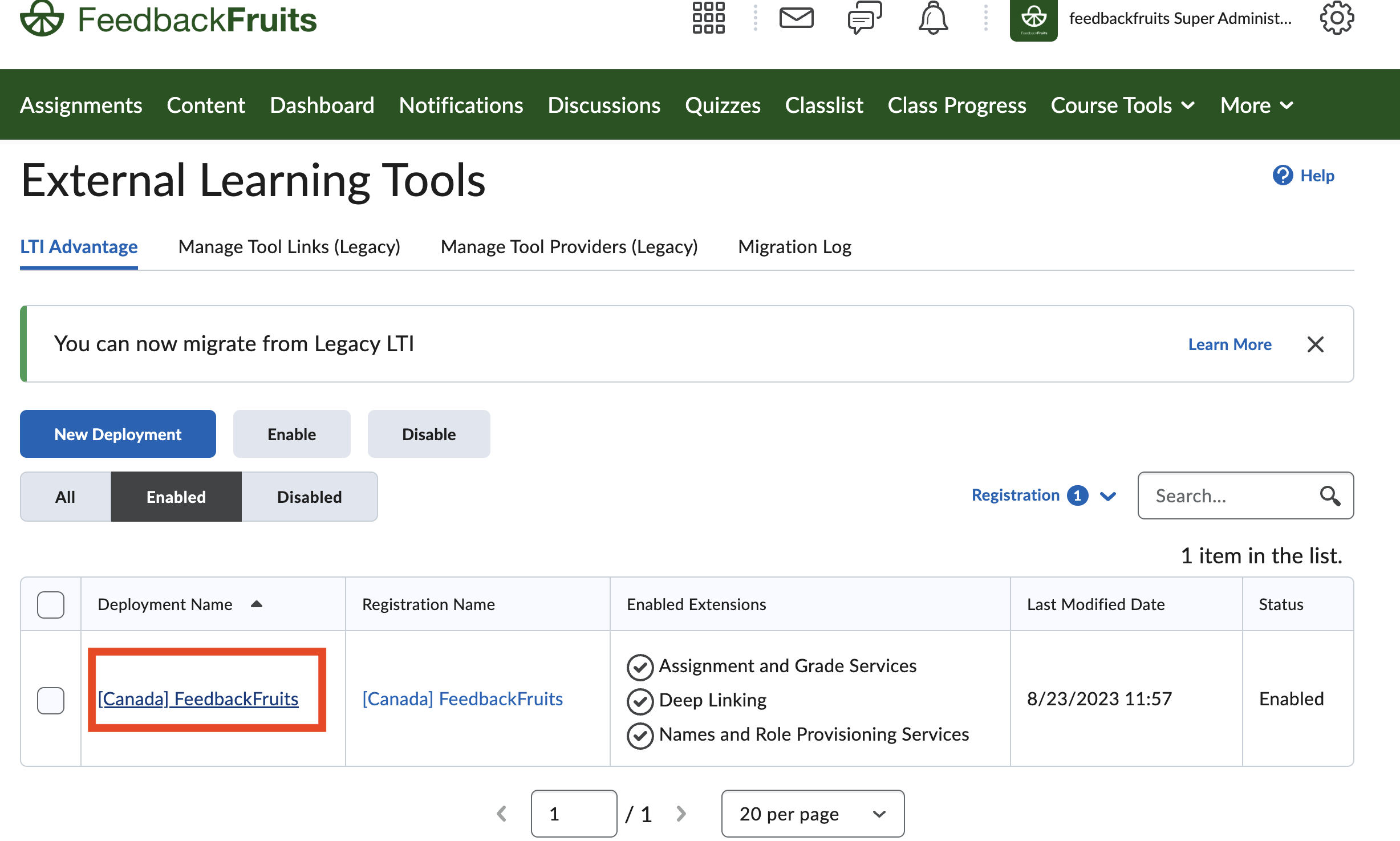Open the [Canada] FeedbackFruits deployment link
This screenshot has width=1400, height=841.
tap(198, 698)
